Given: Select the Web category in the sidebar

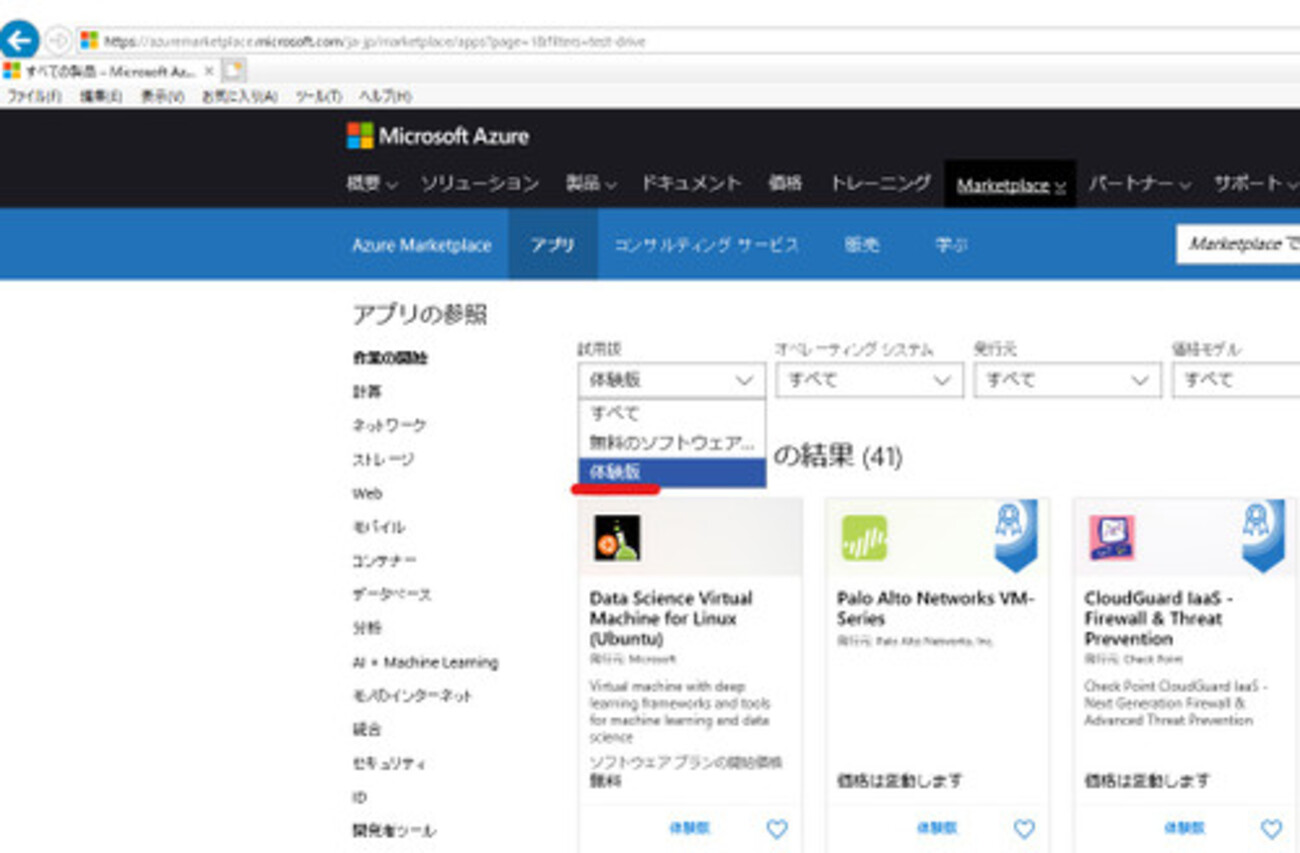Looking at the screenshot, I should click(x=367, y=493).
